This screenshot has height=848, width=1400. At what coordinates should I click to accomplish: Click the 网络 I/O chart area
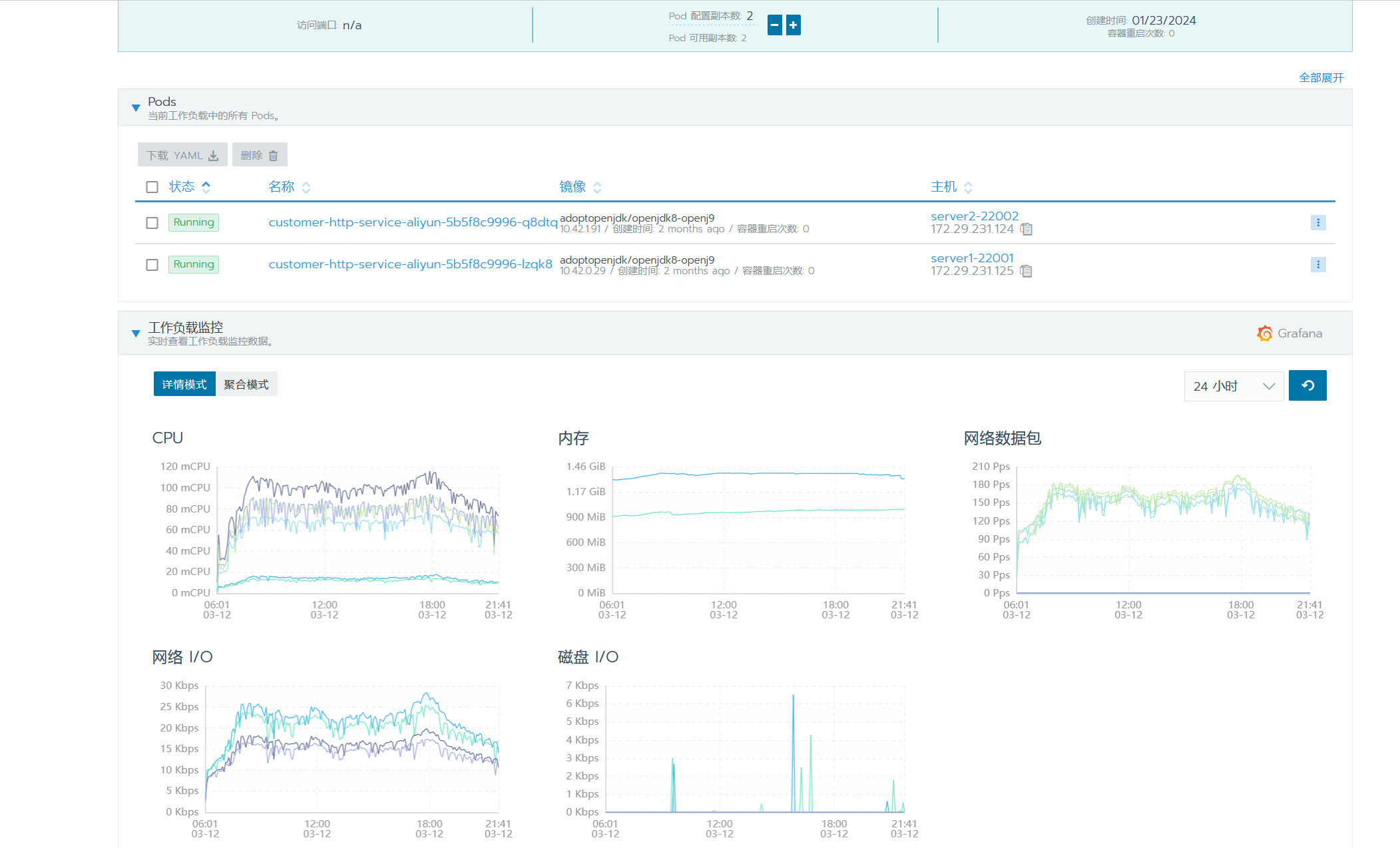pyautogui.click(x=352, y=749)
